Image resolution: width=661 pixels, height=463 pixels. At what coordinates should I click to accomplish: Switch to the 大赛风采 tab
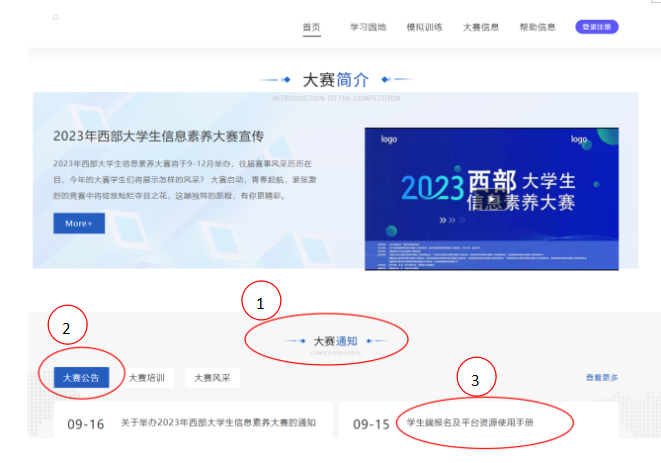point(211,378)
